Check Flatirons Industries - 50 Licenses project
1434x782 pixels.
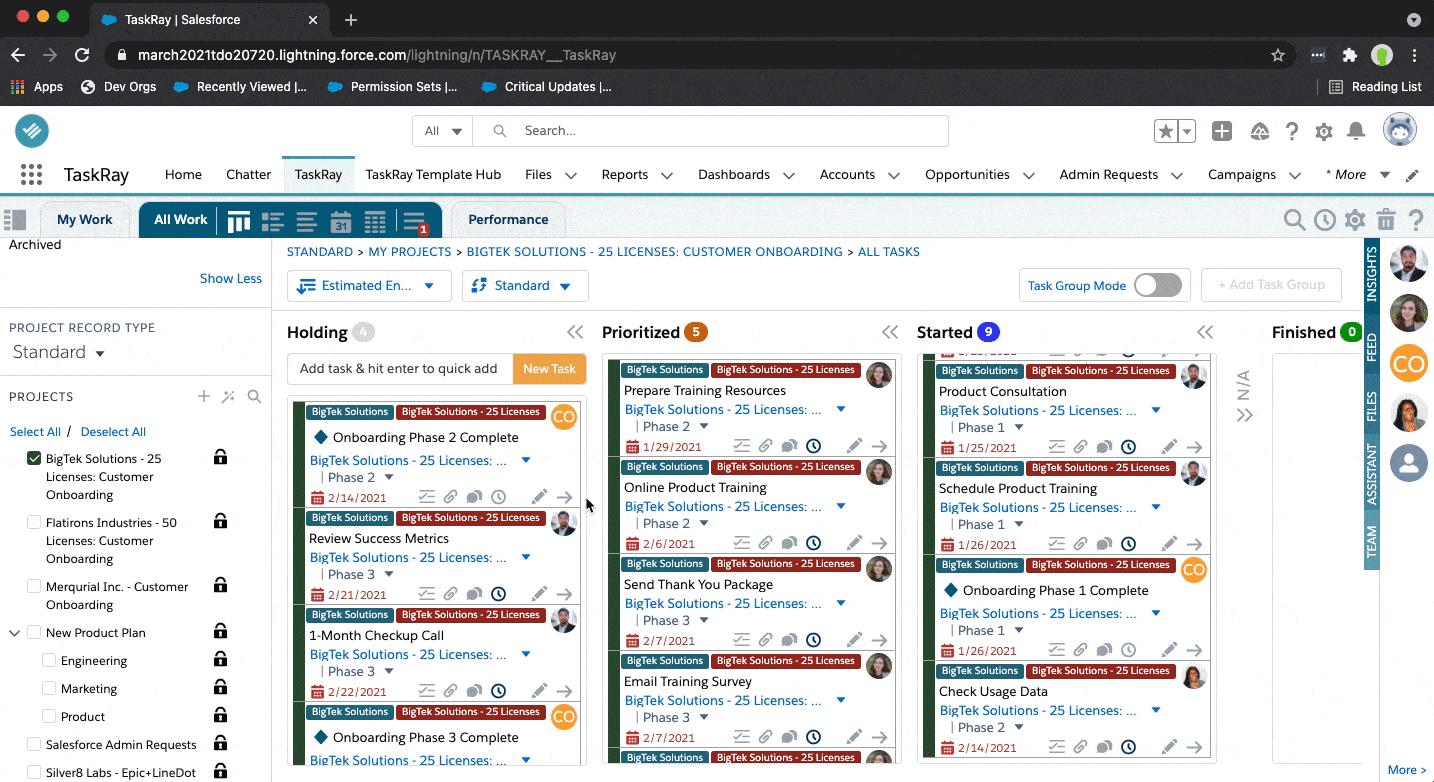[34, 523]
